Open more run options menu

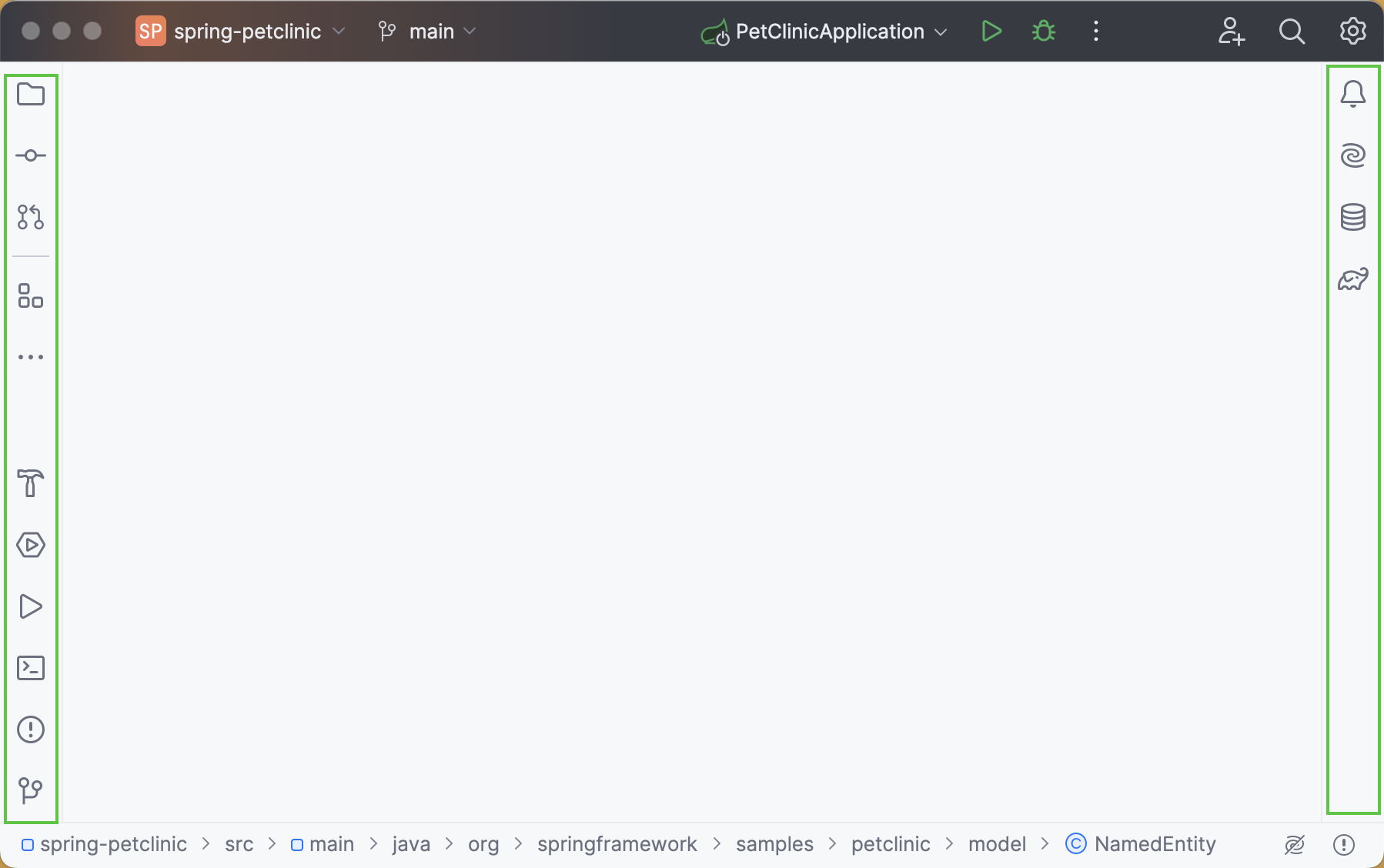click(1095, 31)
